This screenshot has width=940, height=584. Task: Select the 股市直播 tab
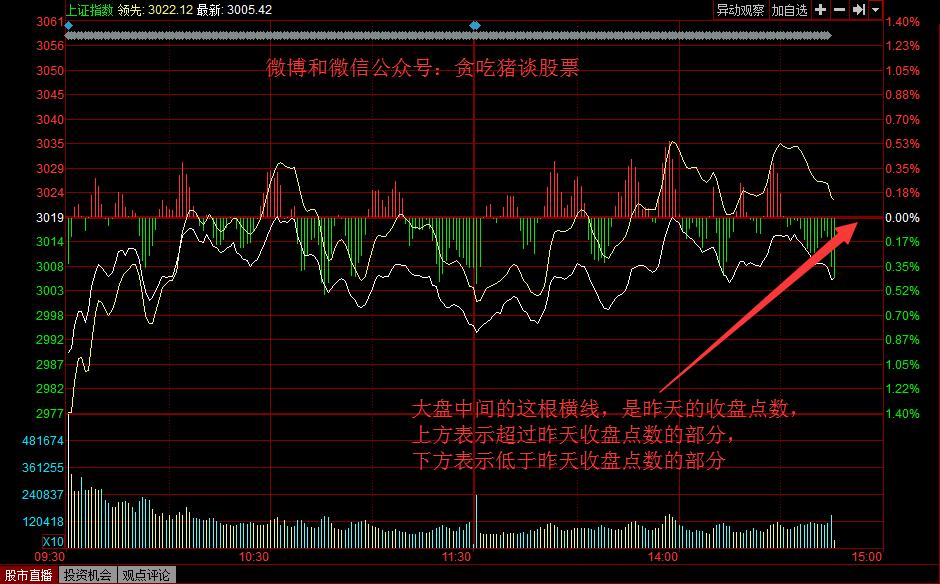coord(27,575)
